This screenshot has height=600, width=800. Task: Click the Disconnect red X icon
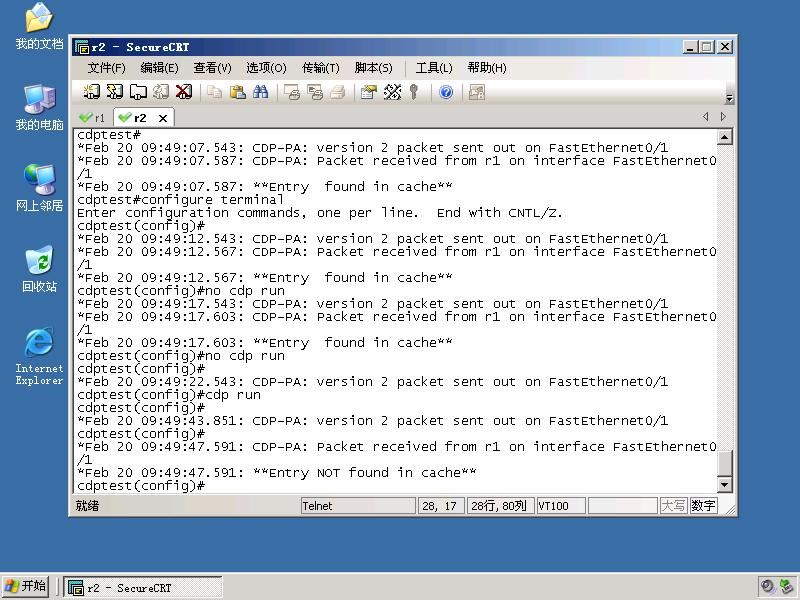coord(184,92)
